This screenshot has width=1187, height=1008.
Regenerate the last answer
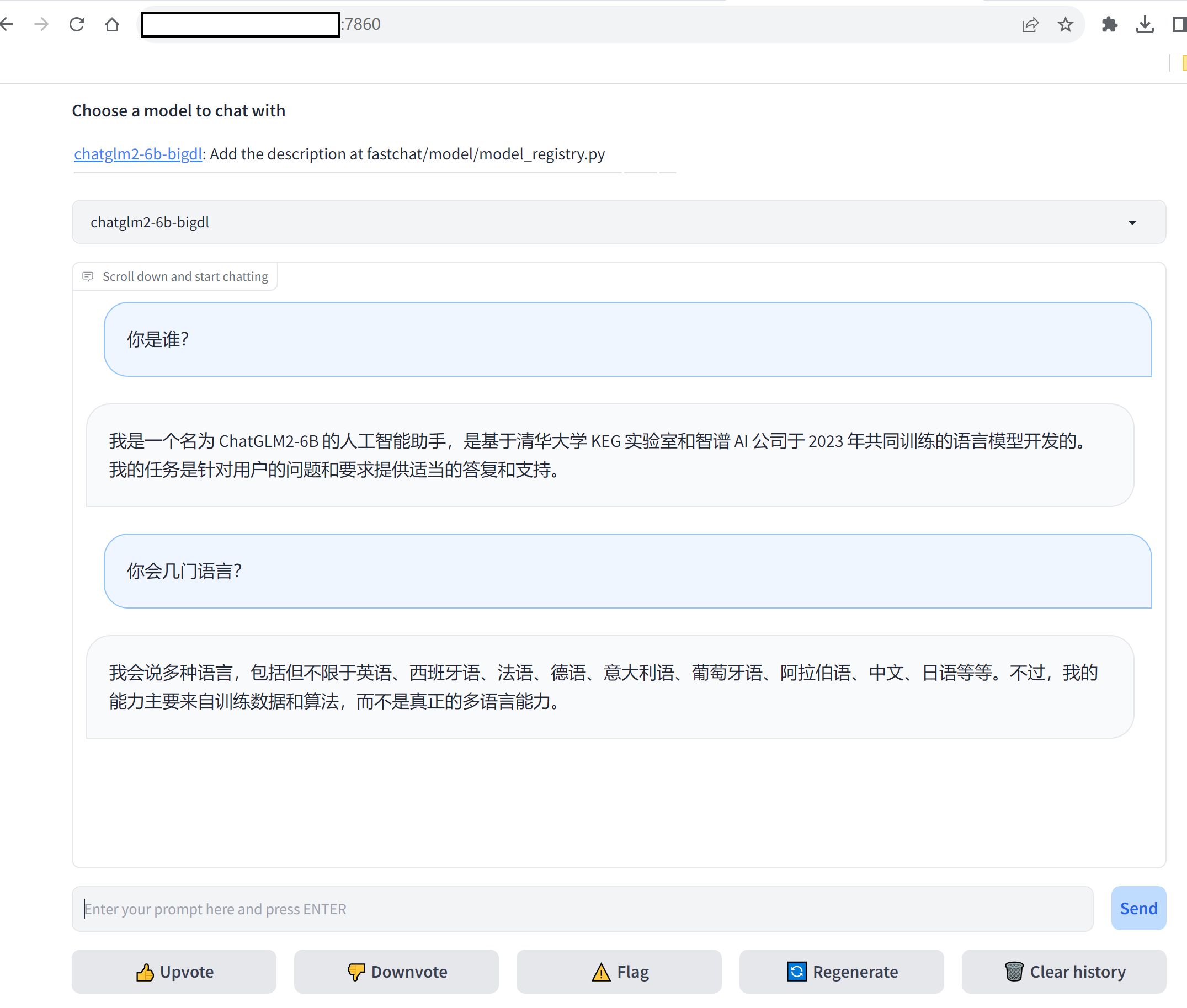pos(841,972)
